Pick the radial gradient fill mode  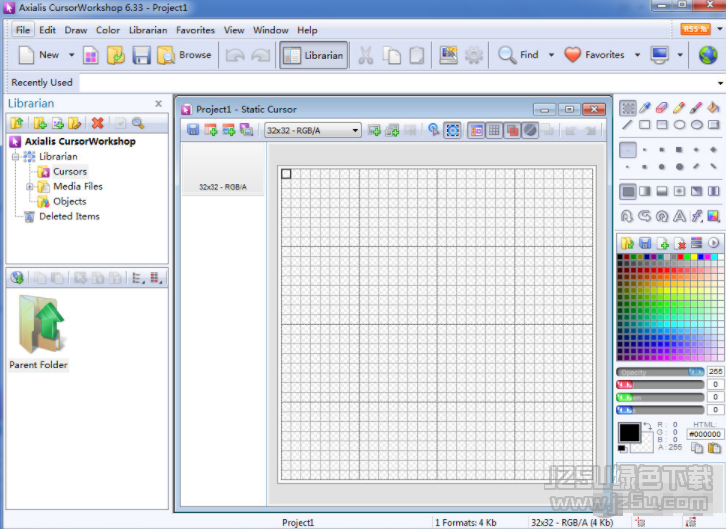[679, 191]
